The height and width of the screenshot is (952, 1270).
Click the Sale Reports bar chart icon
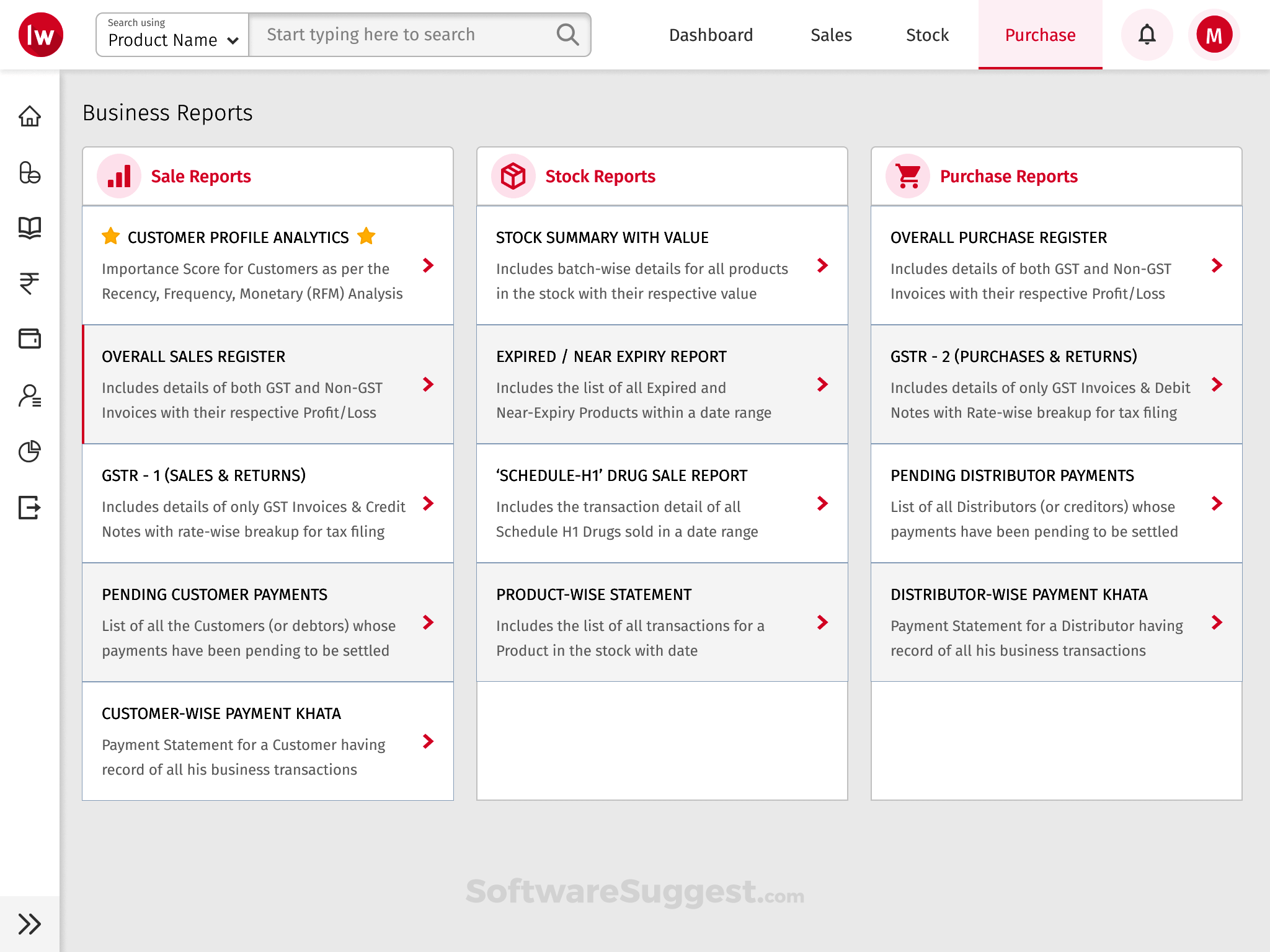118,175
